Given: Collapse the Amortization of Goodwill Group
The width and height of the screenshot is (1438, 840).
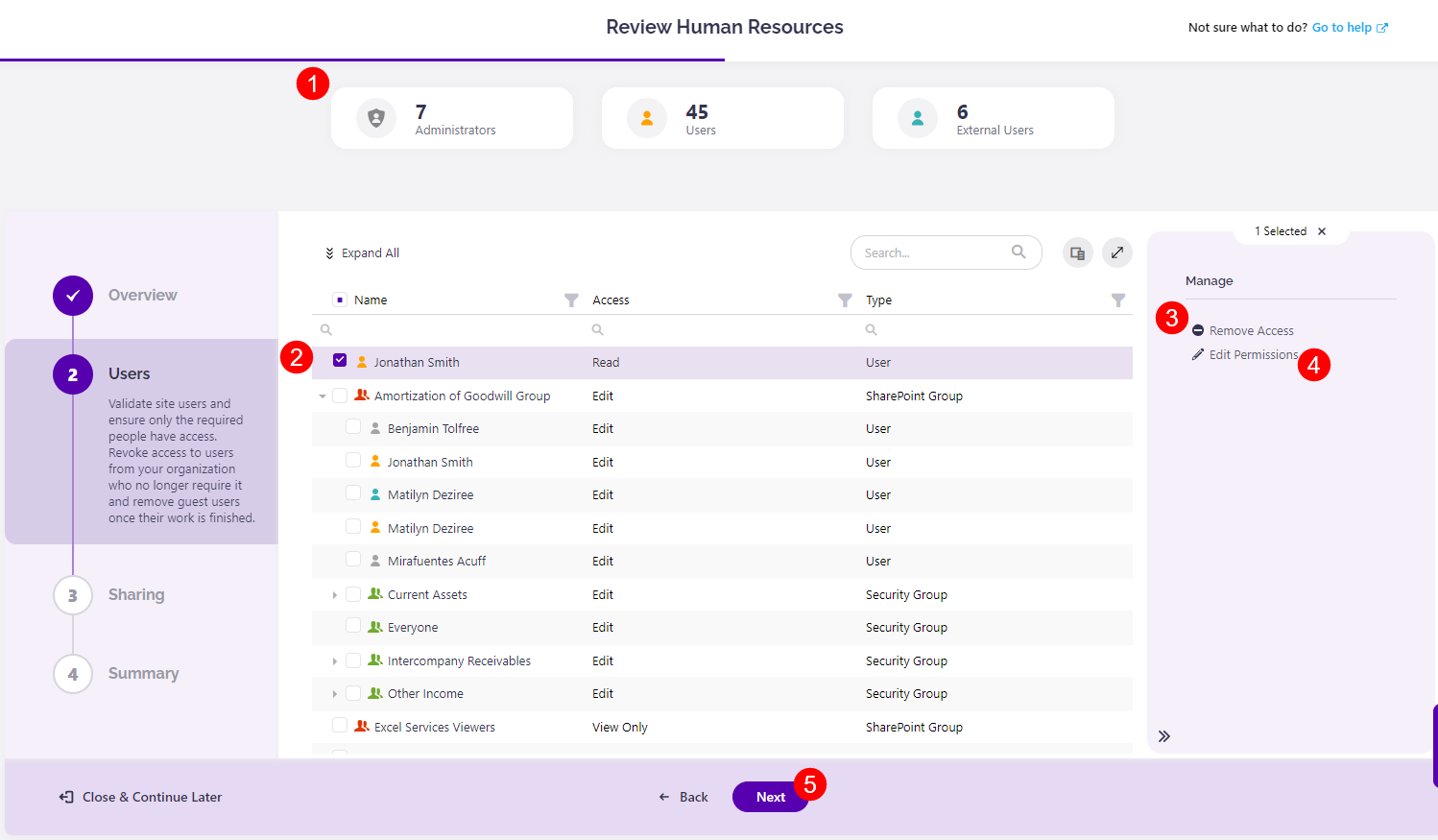Looking at the screenshot, I should [x=322, y=395].
